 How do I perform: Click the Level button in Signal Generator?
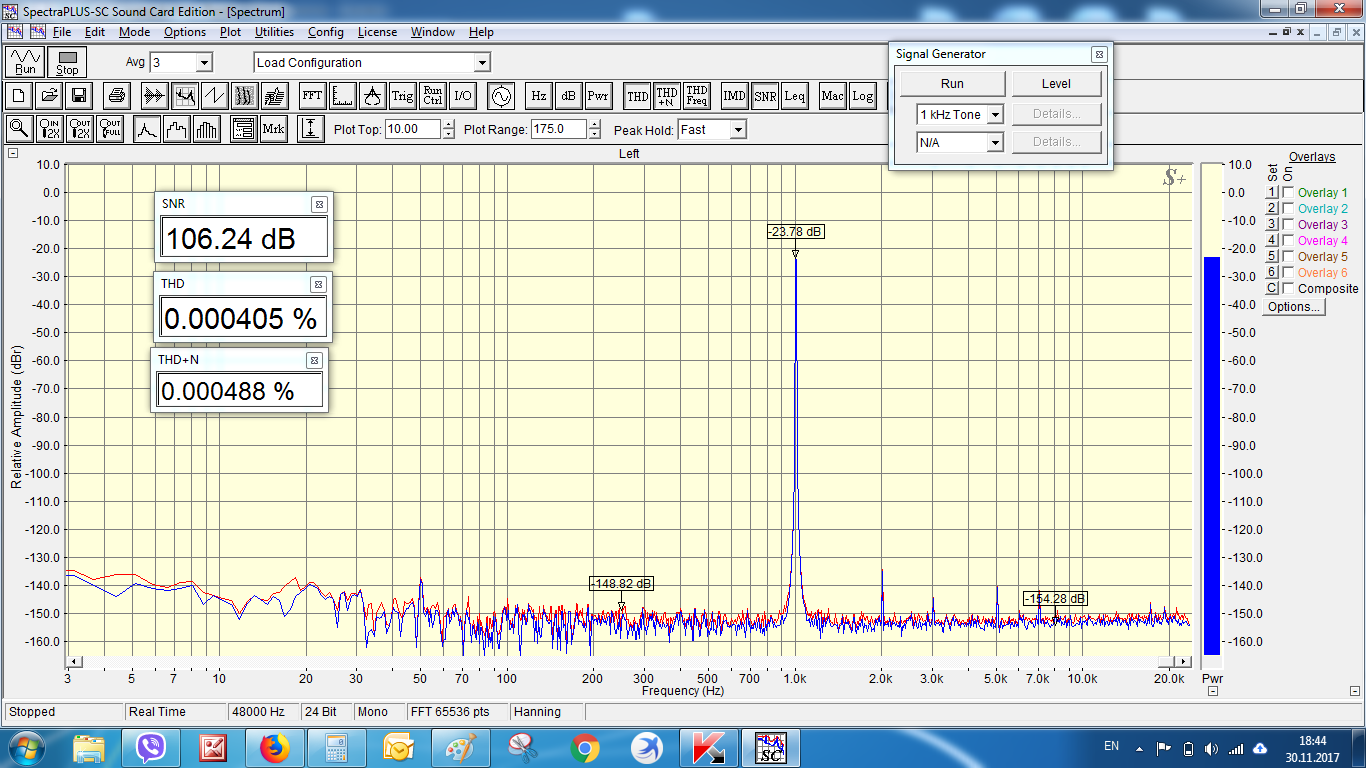tap(1056, 84)
